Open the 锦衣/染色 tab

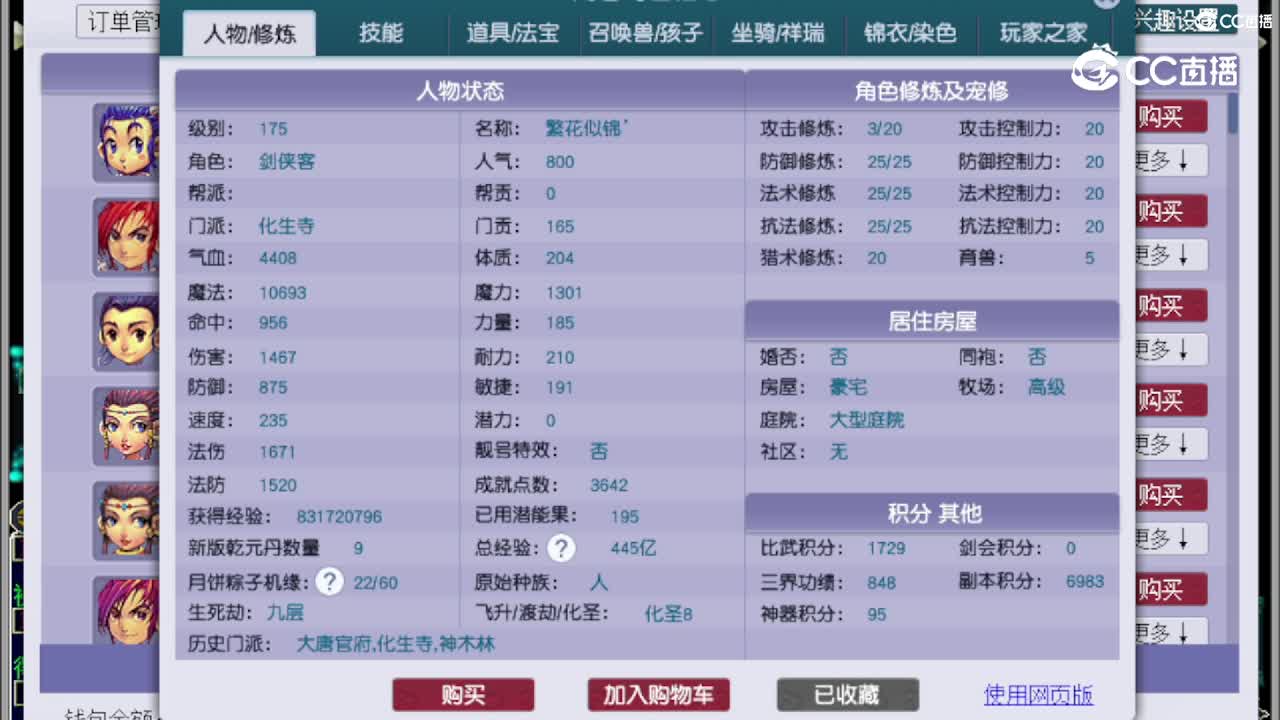[909, 33]
